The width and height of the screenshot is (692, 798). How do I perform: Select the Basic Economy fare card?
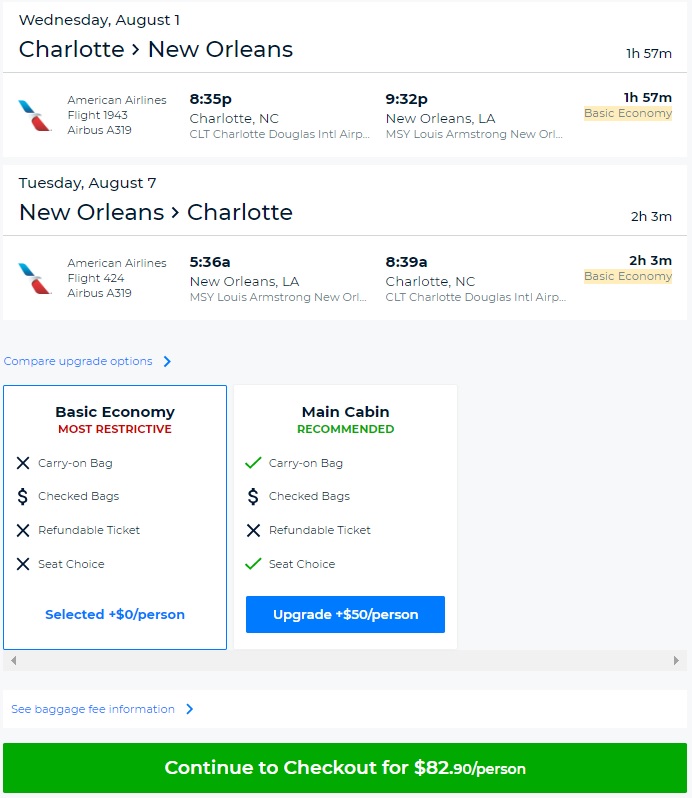[115, 517]
